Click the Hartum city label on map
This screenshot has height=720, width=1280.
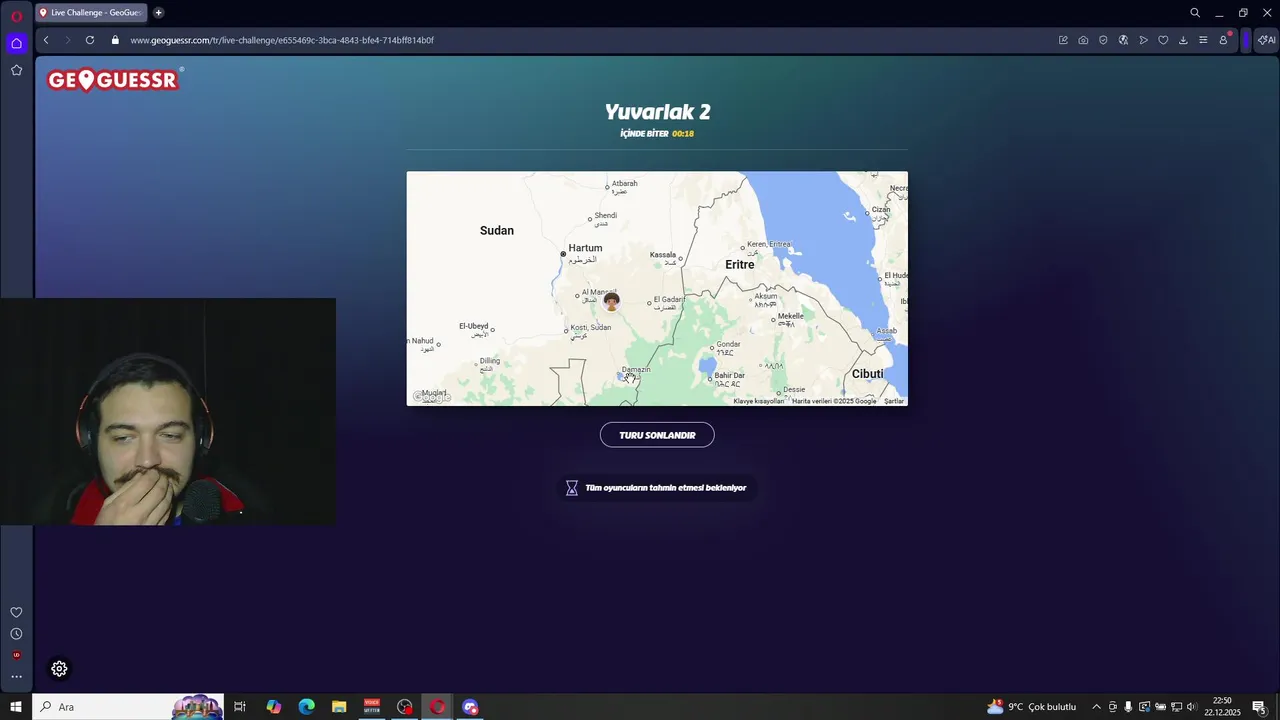tap(585, 248)
